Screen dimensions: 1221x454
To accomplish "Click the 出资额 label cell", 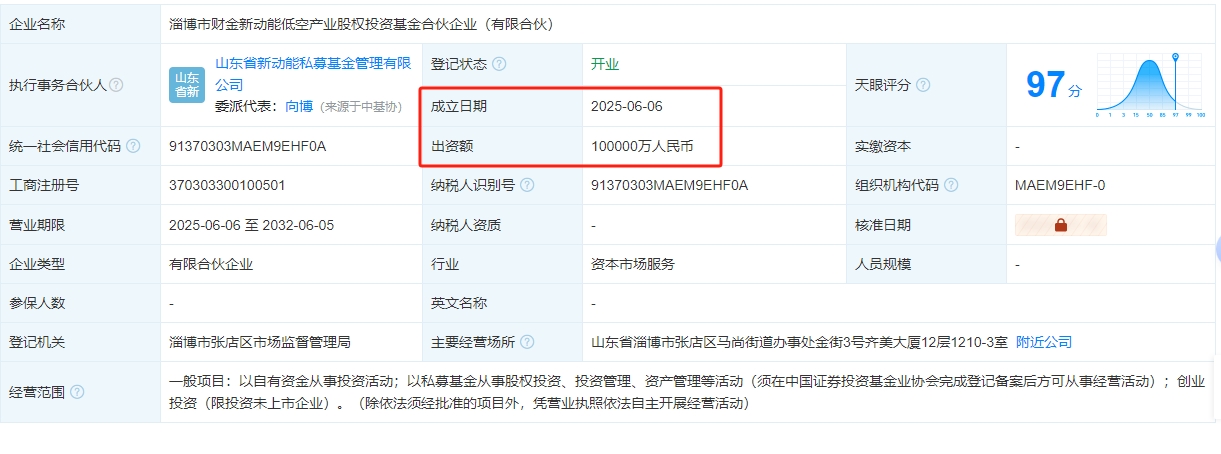I will coord(502,146).
